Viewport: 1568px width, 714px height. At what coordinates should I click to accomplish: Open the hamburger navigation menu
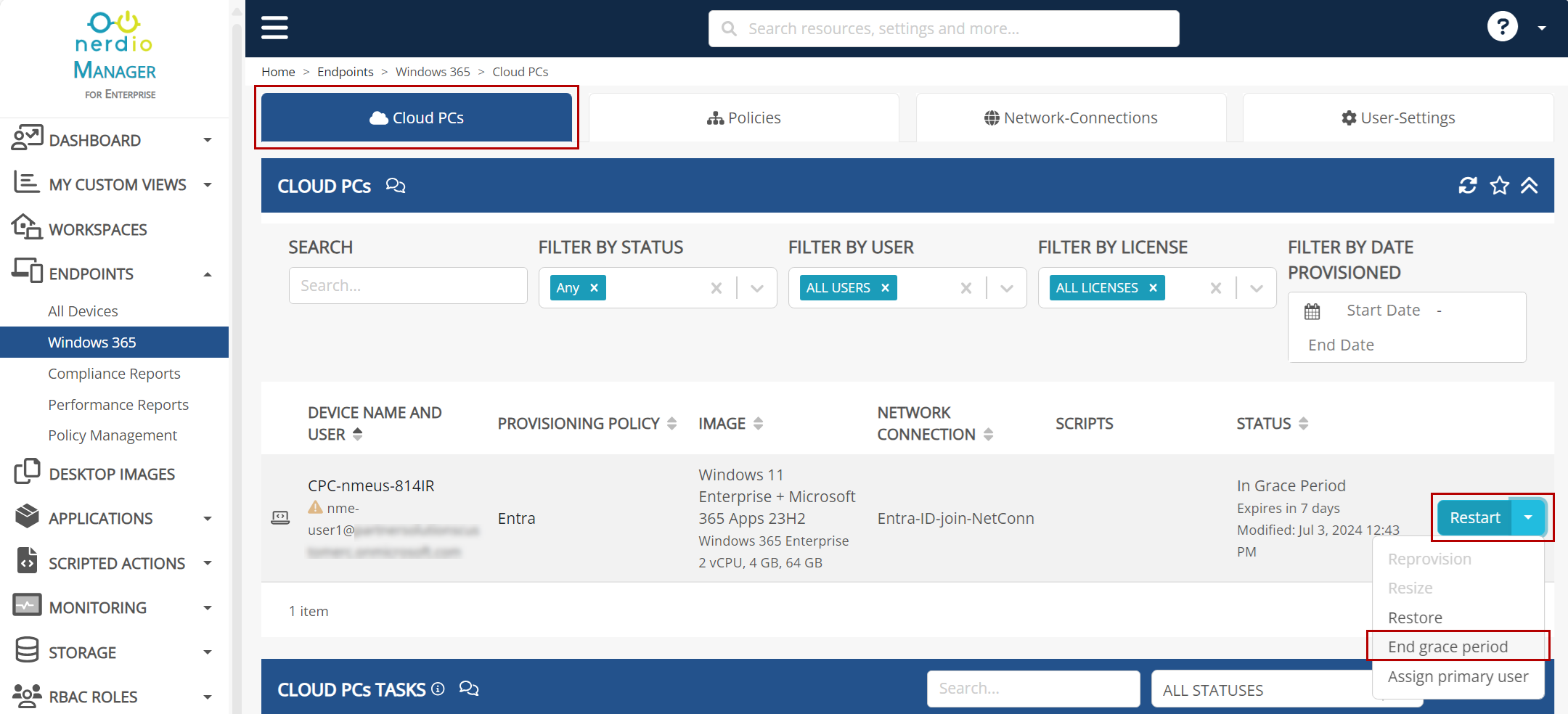click(274, 28)
